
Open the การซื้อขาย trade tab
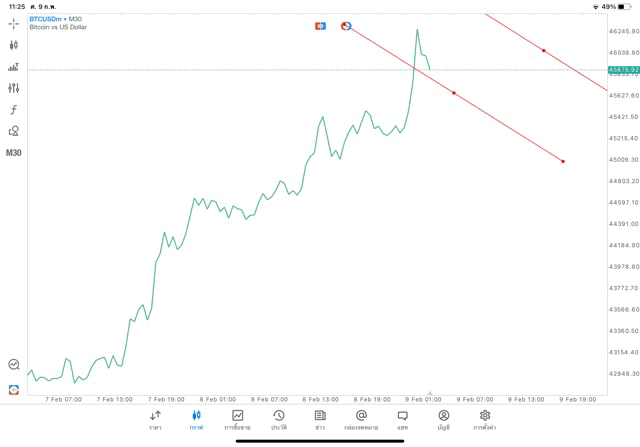[238, 419]
